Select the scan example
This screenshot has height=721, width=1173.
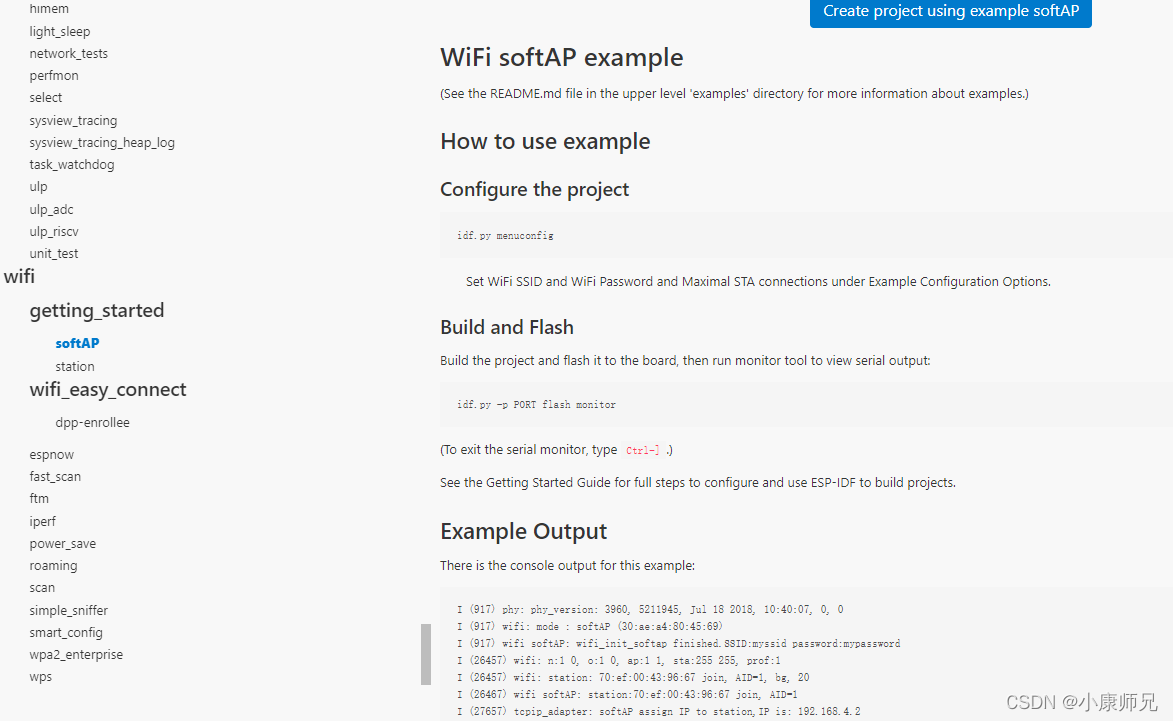[42, 588]
